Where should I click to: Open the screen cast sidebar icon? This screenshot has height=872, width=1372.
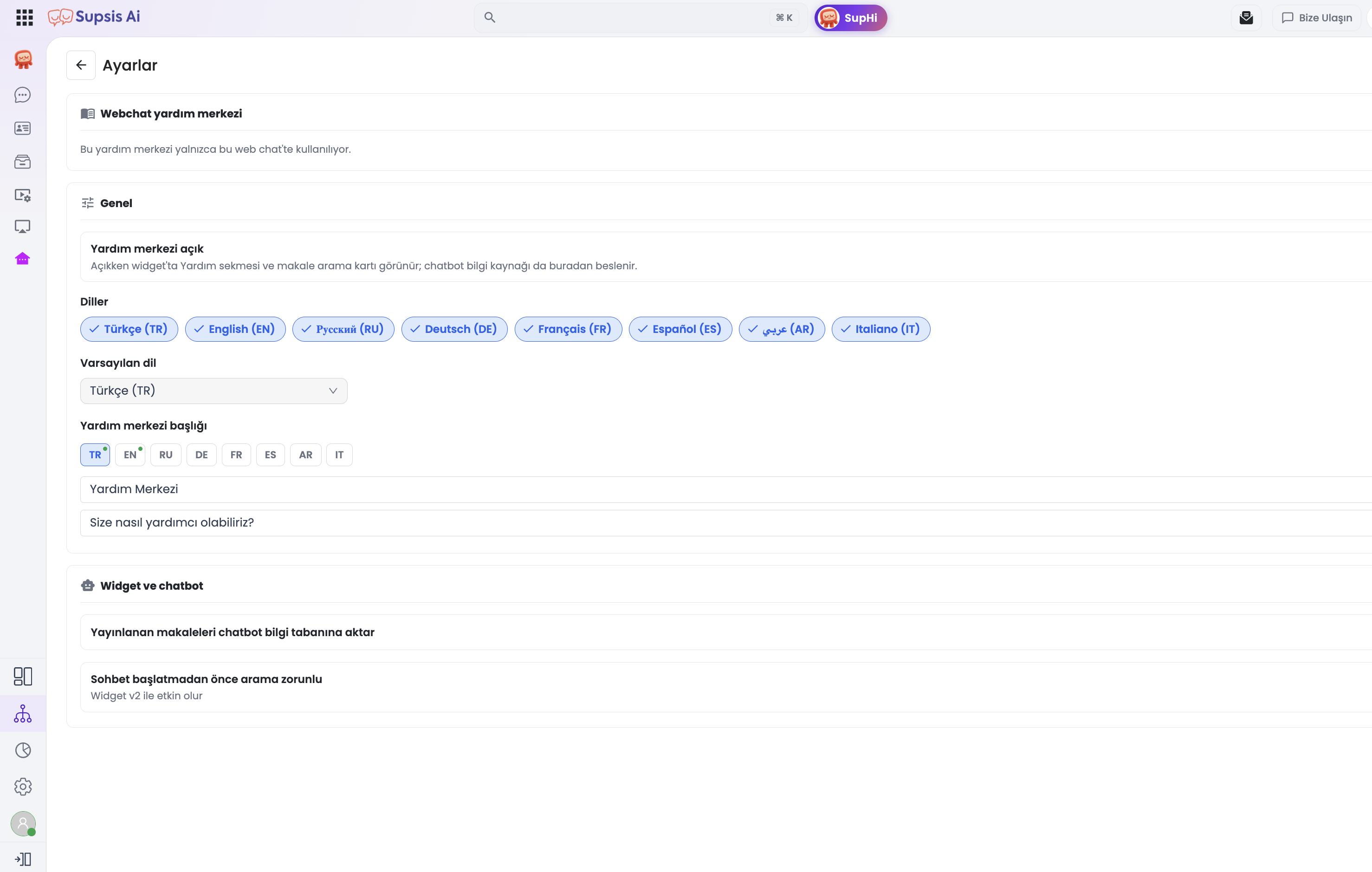[23, 227]
